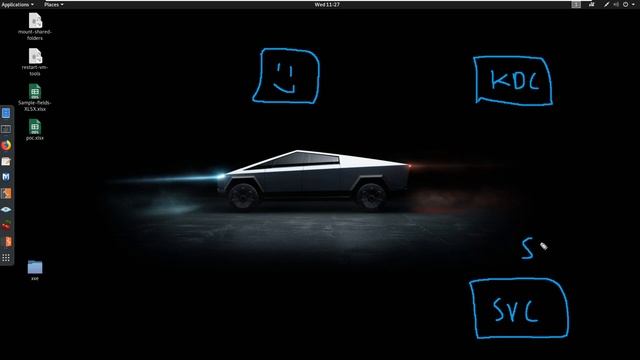Click the icon right of the workspace indicator
Image resolution: width=640 pixels, height=360 pixels.
[592, 4]
